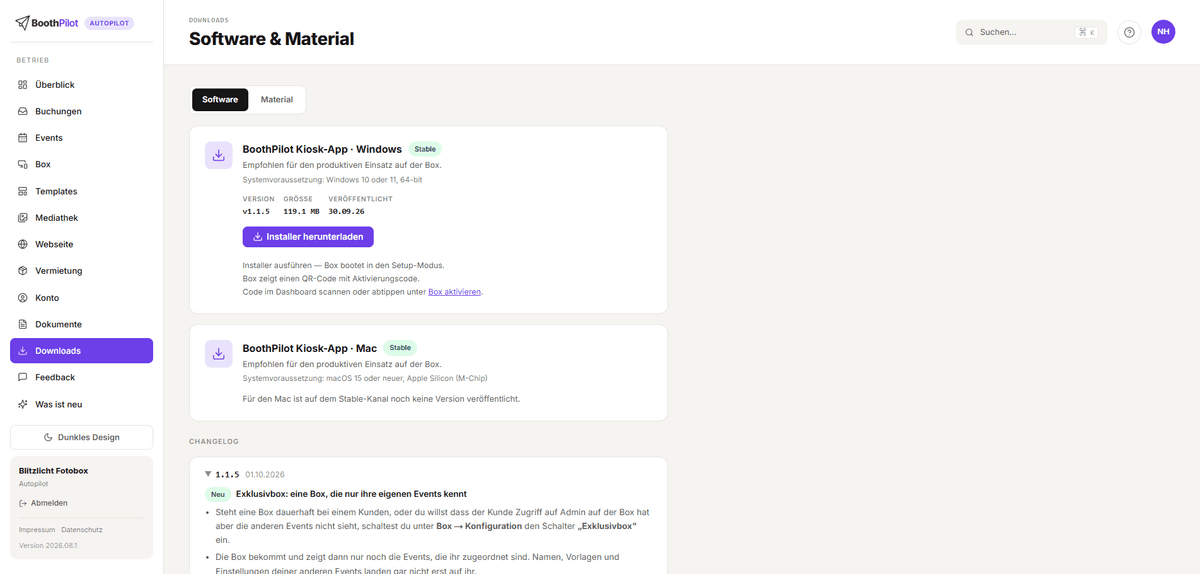The image size is (1200, 574).
Task: Click the Blitzlicht Fotobox account name
Action: click(x=53, y=469)
